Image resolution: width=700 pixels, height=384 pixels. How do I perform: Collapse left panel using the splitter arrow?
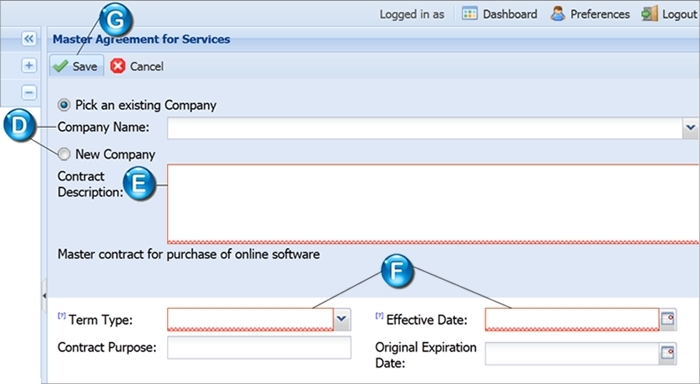44,296
